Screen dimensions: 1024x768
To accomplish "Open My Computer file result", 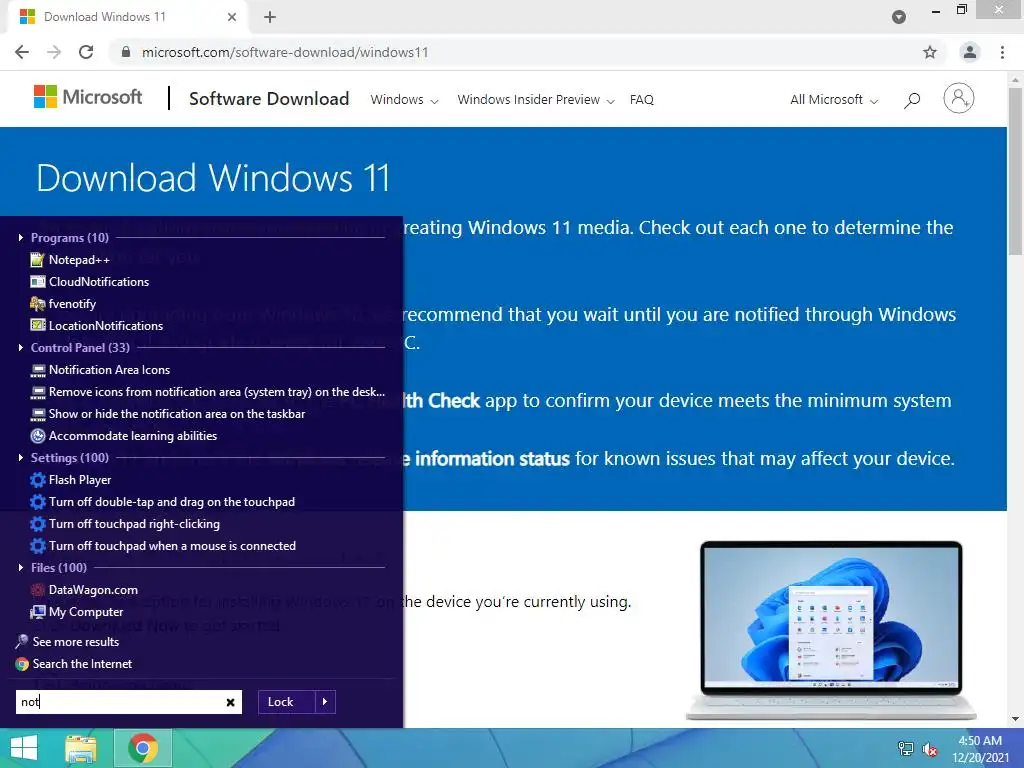I will pyautogui.click(x=77, y=612).
